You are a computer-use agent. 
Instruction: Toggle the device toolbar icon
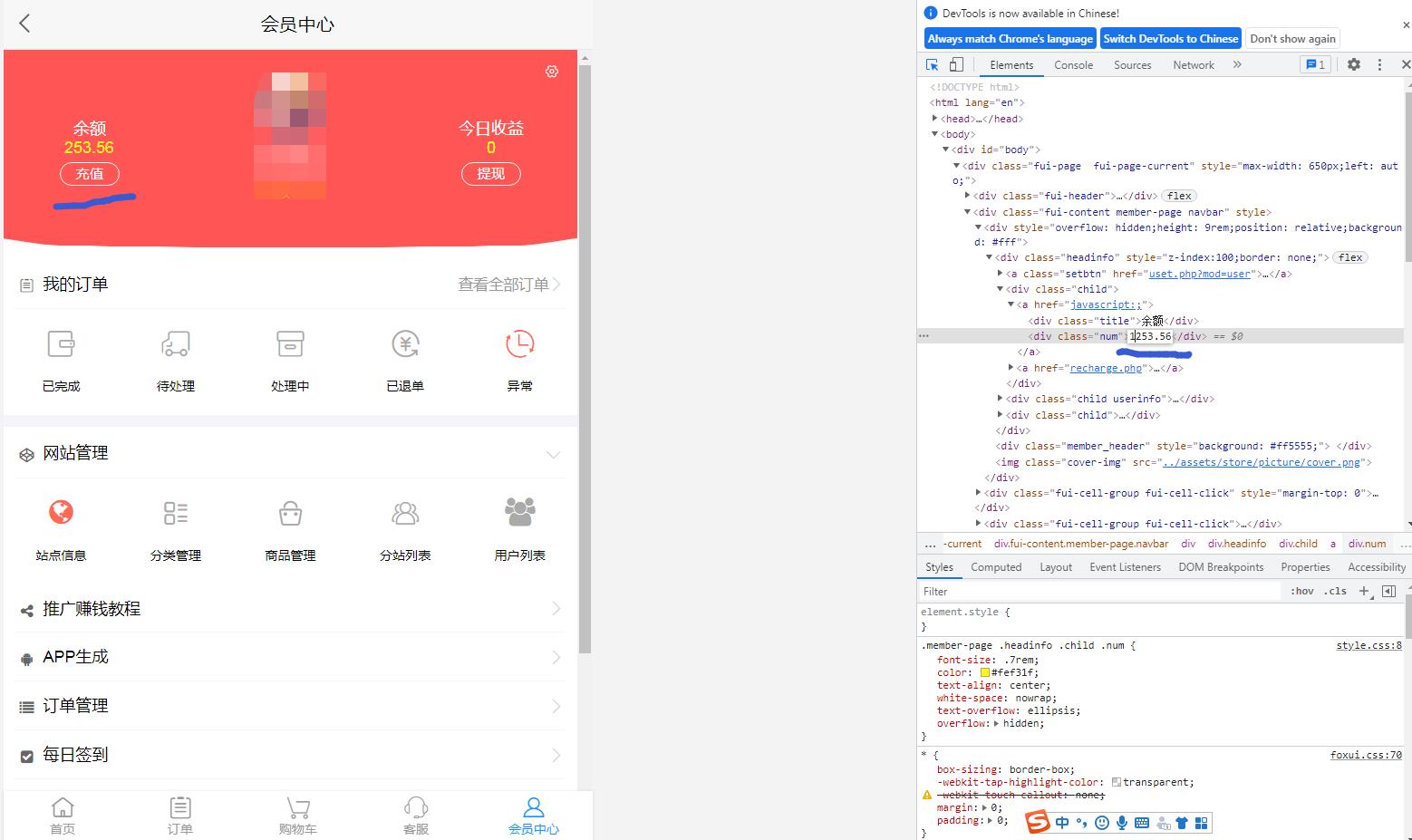pos(956,65)
